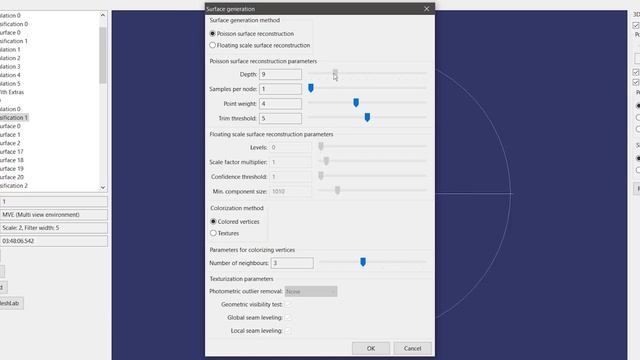Select 'sification 2' in the list
The width and height of the screenshot is (640, 360).
14,186
